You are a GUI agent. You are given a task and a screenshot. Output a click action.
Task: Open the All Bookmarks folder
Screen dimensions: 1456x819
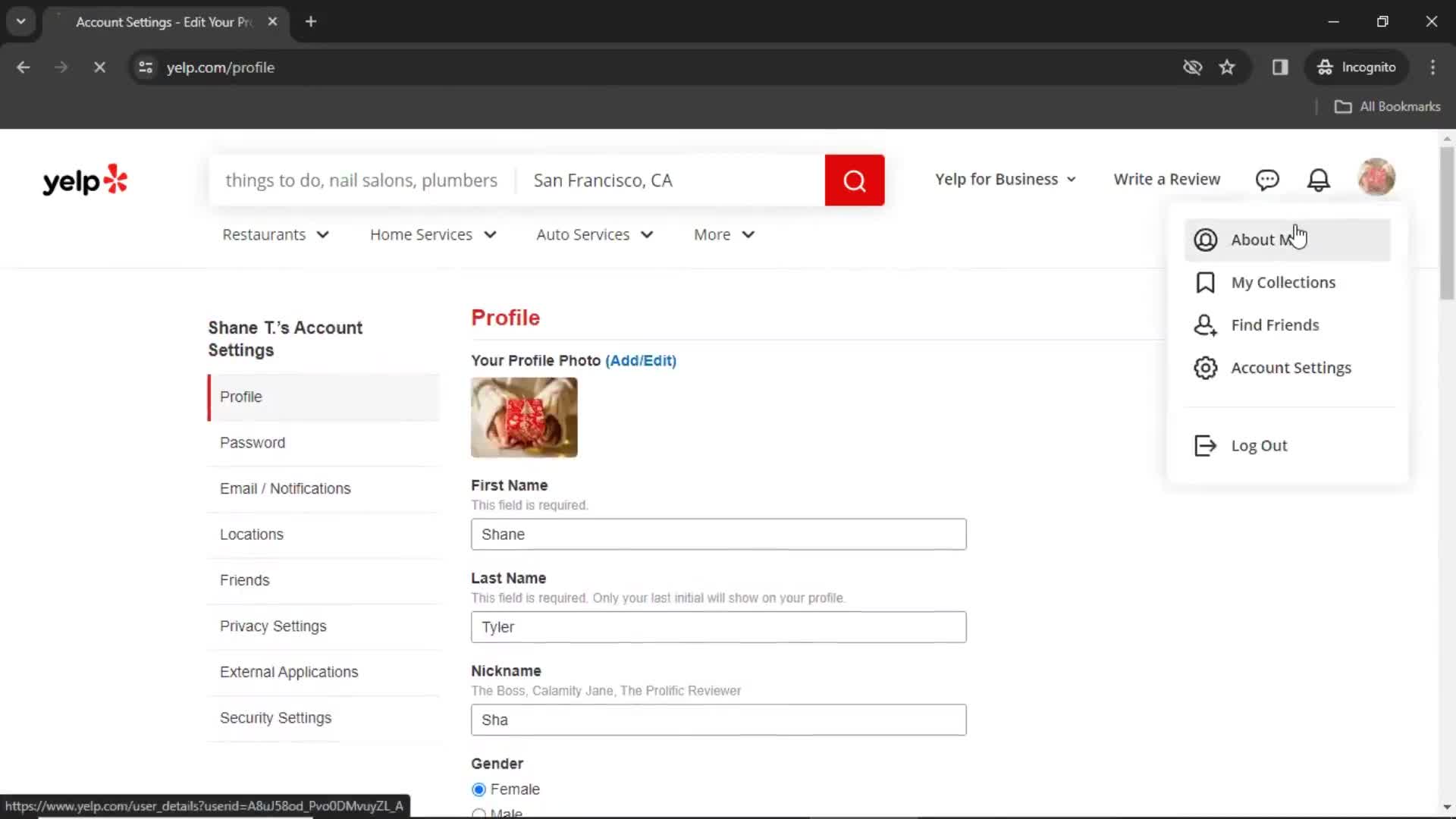coord(1388,107)
